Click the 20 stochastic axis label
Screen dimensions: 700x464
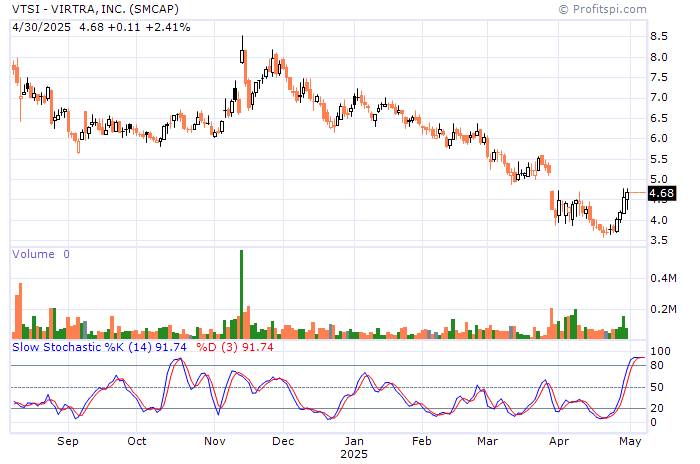(x=657, y=408)
